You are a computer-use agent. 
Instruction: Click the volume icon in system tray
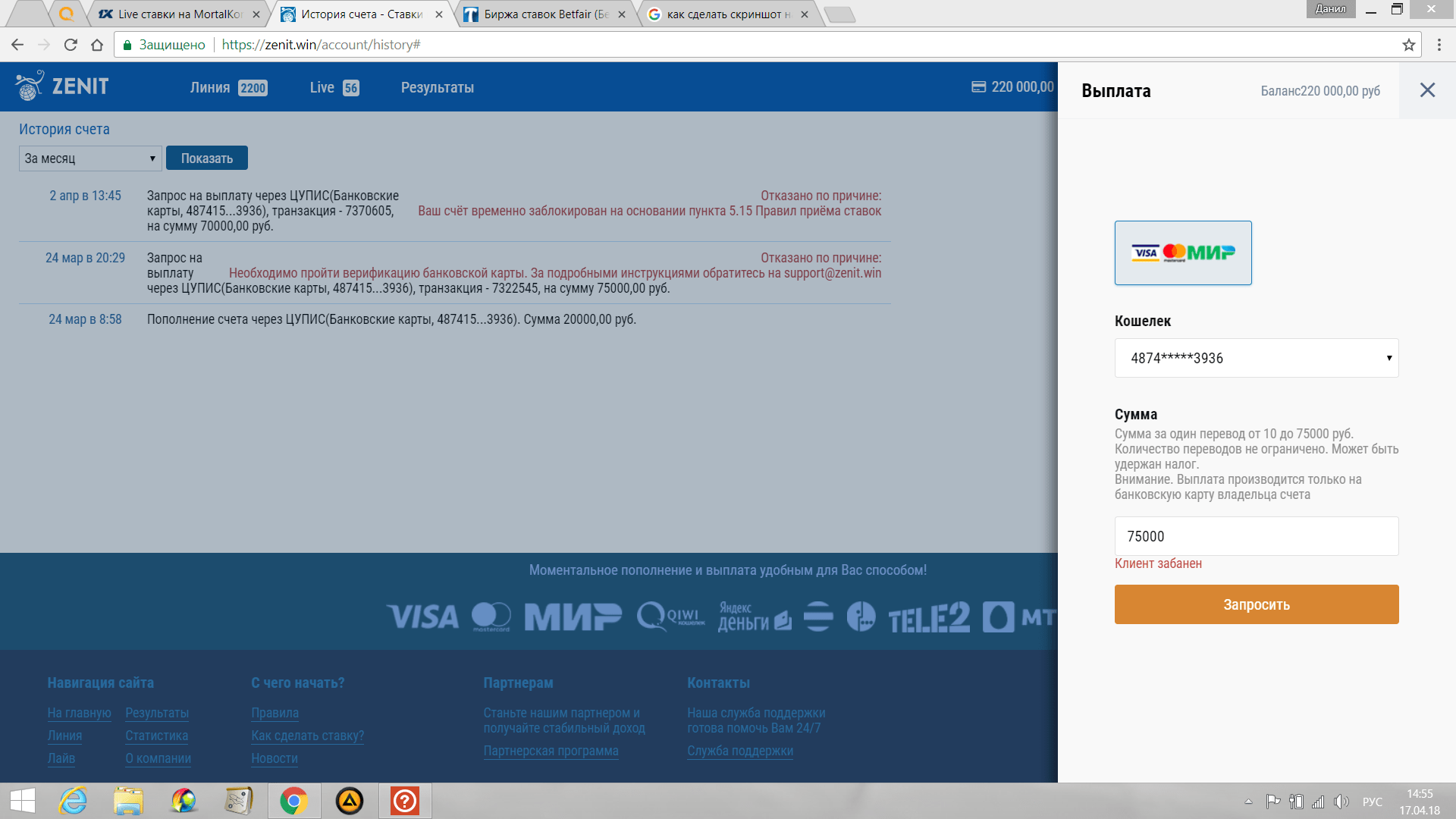(1341, 802)
